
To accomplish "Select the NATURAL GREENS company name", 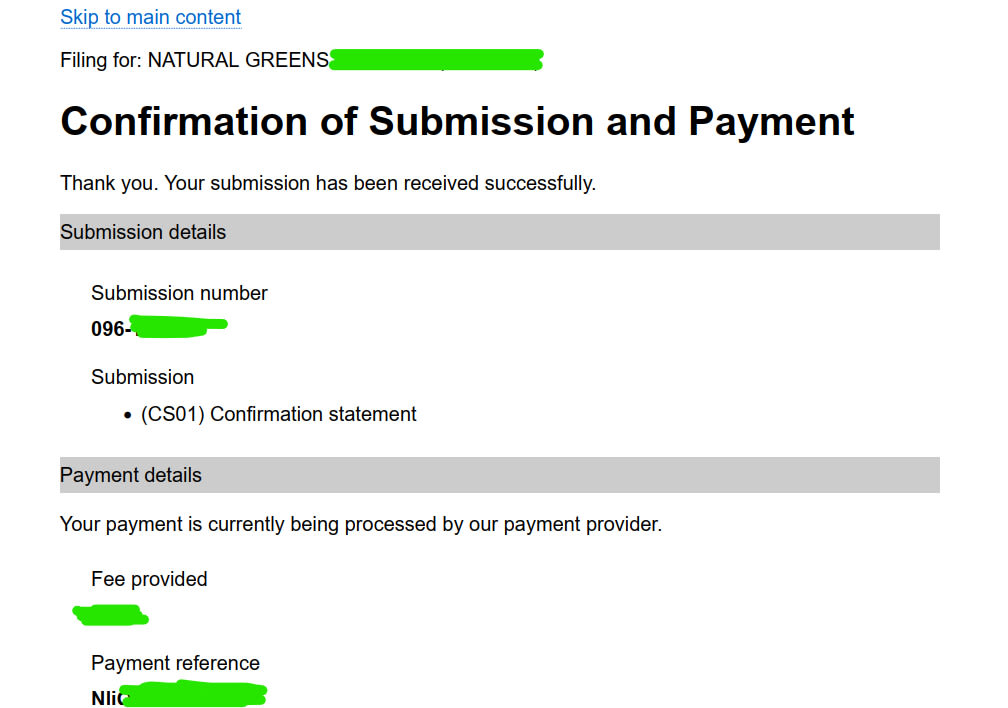I will pos(238,60).
